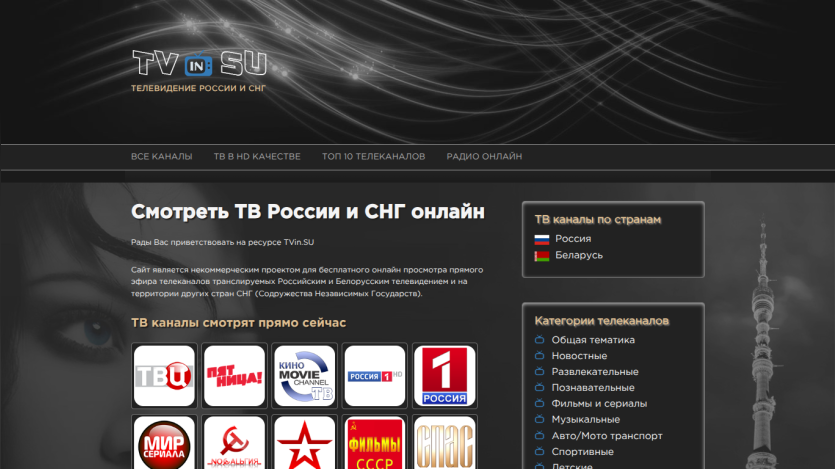Click TV icon beside Музыкальные
835x469 pixels.
pyautogui.click(x=539, y=419)
